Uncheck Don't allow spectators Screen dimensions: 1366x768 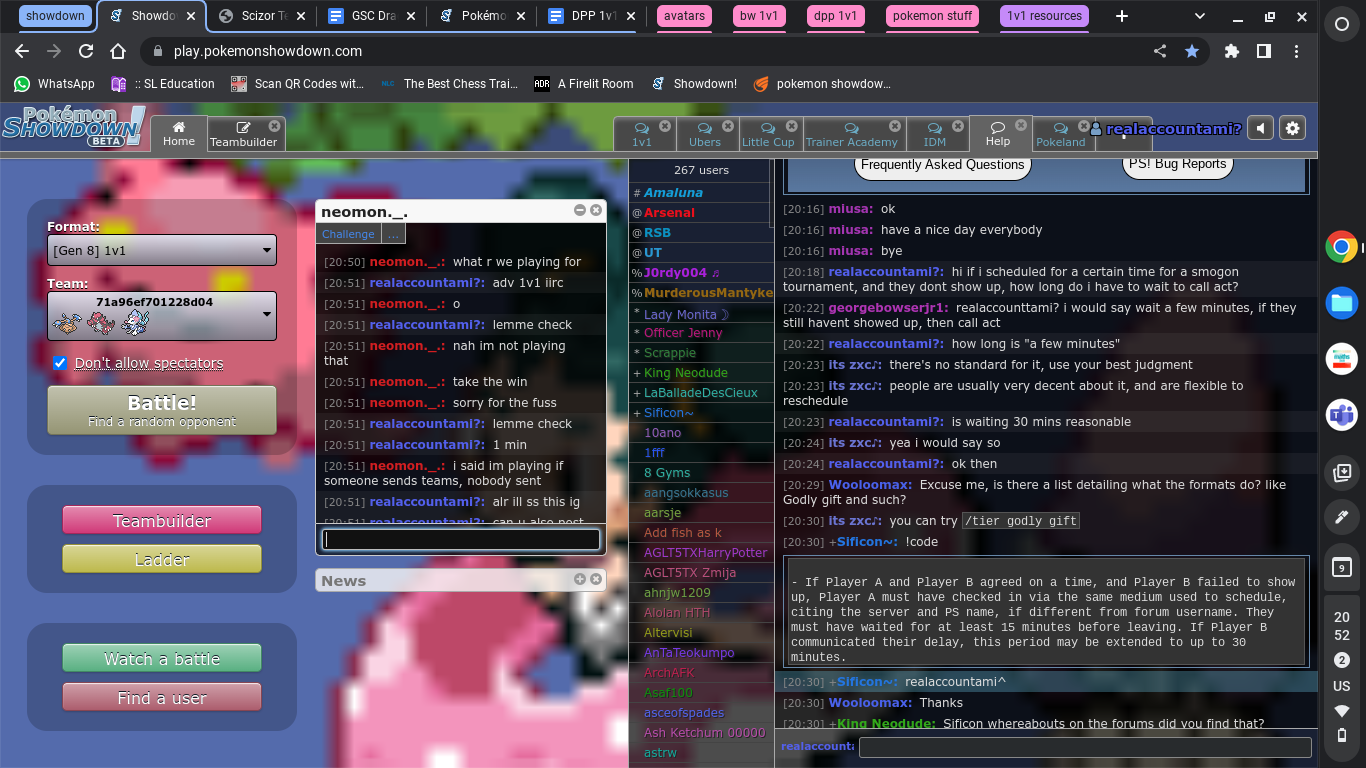(60, 363)
